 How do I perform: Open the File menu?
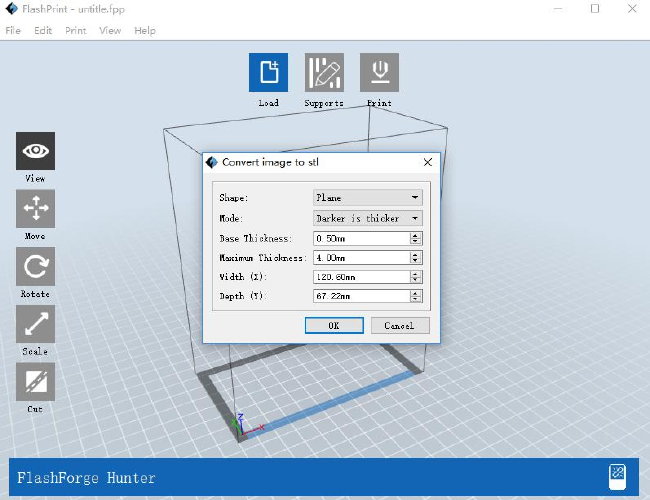click(13, 31)
